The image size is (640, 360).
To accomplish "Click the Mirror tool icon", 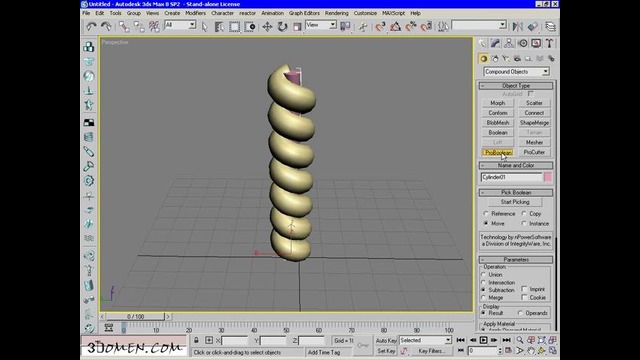I will (x=518, y=27).
